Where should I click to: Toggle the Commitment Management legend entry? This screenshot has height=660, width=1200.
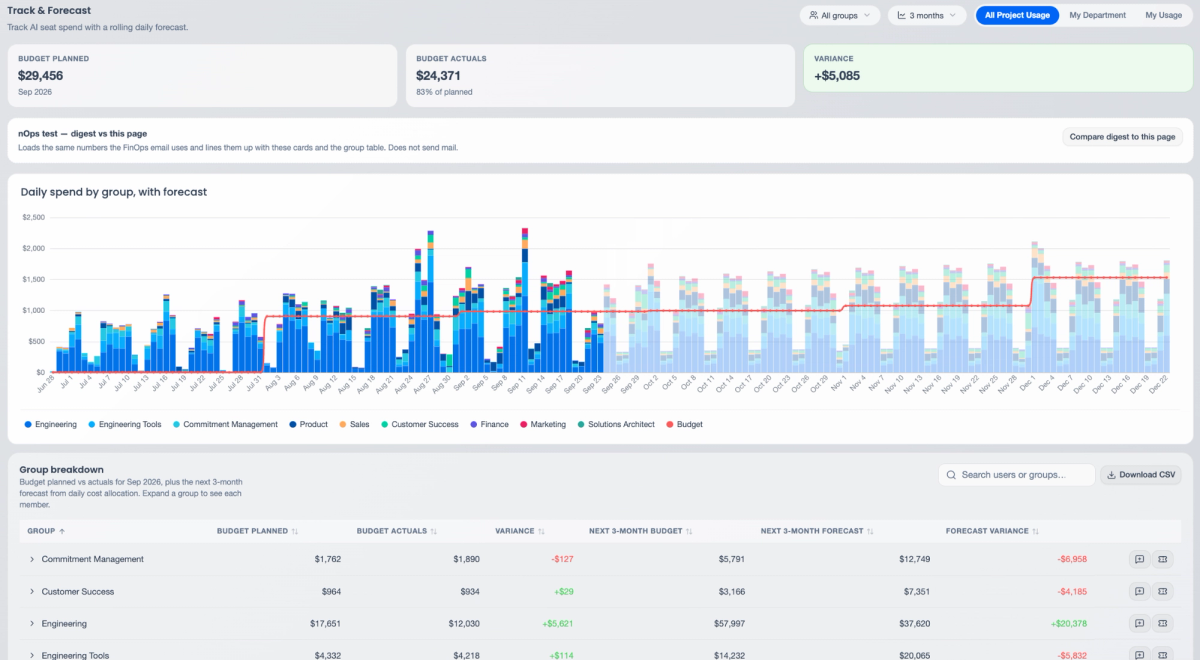tap(225, 424)
